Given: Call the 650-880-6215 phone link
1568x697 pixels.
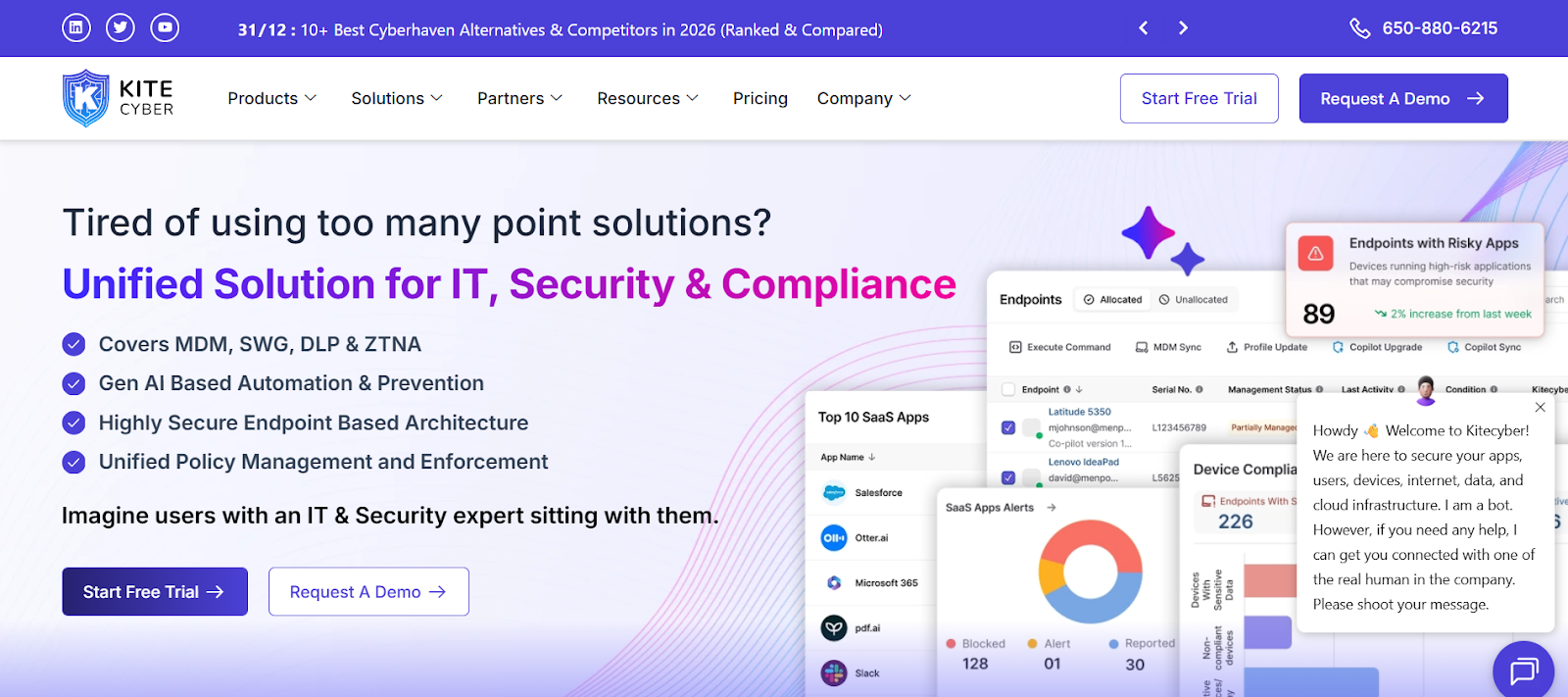Looking at the screenshot, I should pyautogui.click(x=1440, y=28).
